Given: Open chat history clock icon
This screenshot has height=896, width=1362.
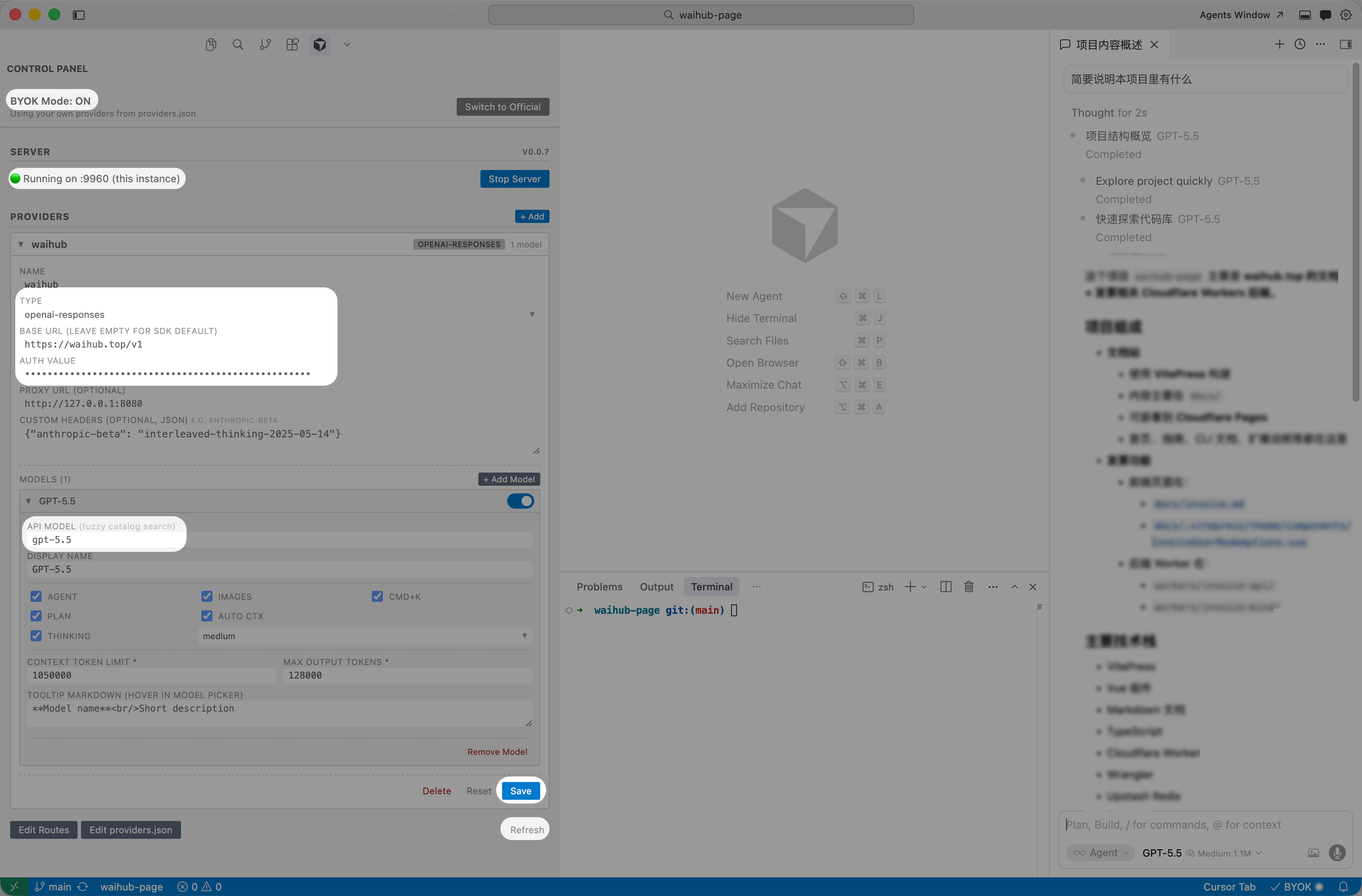Looking at the screenshot, I should [1300, 44].
